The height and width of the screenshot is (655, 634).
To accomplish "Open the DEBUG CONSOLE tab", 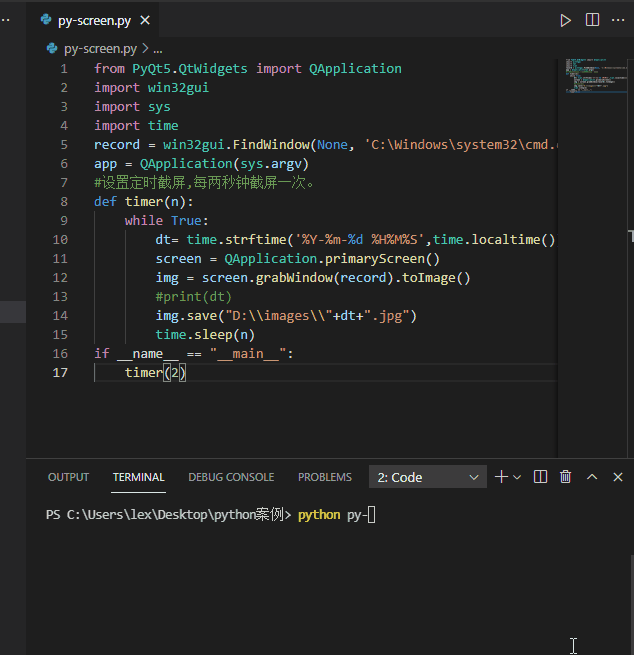I will click(x=231, y=477).
